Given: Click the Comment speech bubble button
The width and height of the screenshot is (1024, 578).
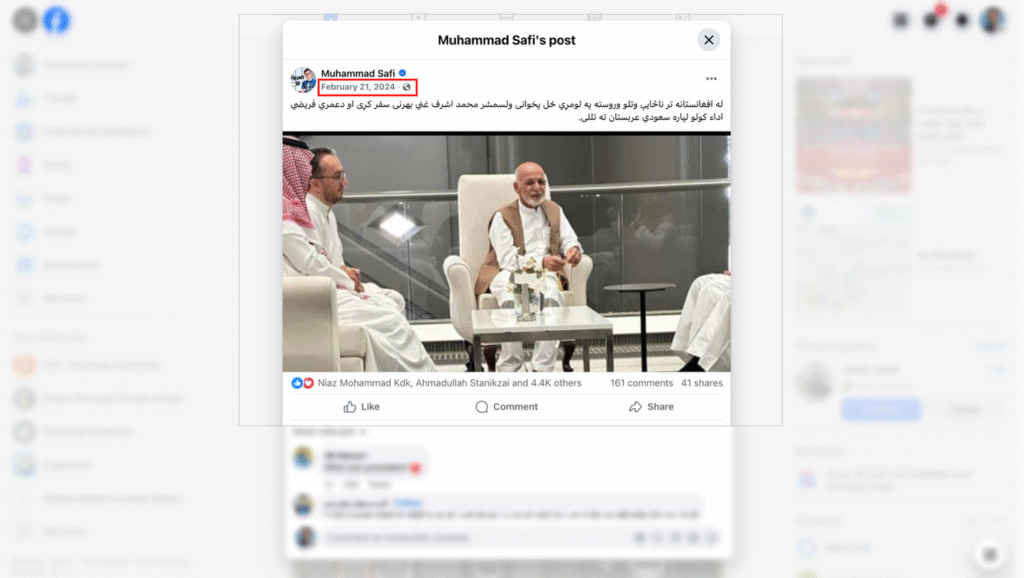Looking at the screenshot, I should pyautogui.click(x=507, y=407).
